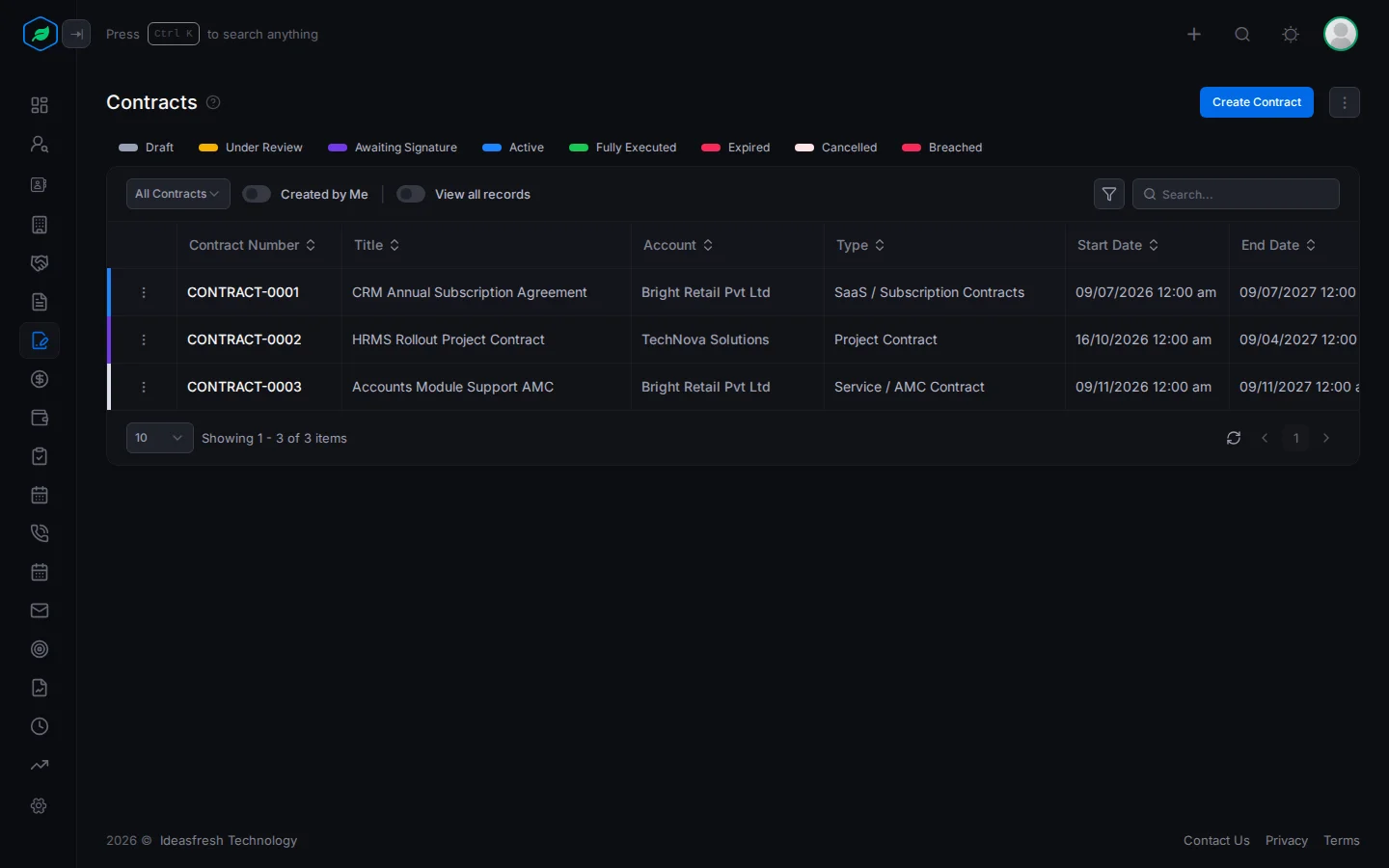The height and width of the screenshot is (868, 1389).
Task: Sort by Start Date column
Action: coord(1119,245)
